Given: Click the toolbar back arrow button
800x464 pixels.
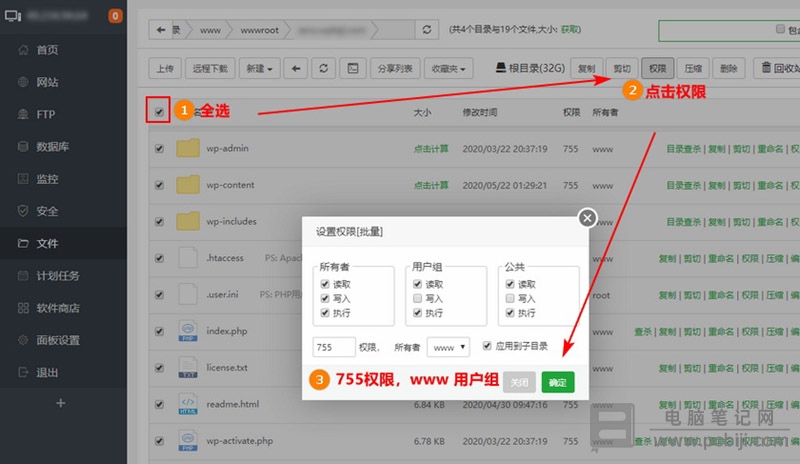Looking at the screenshot, I should pos(296,68).
